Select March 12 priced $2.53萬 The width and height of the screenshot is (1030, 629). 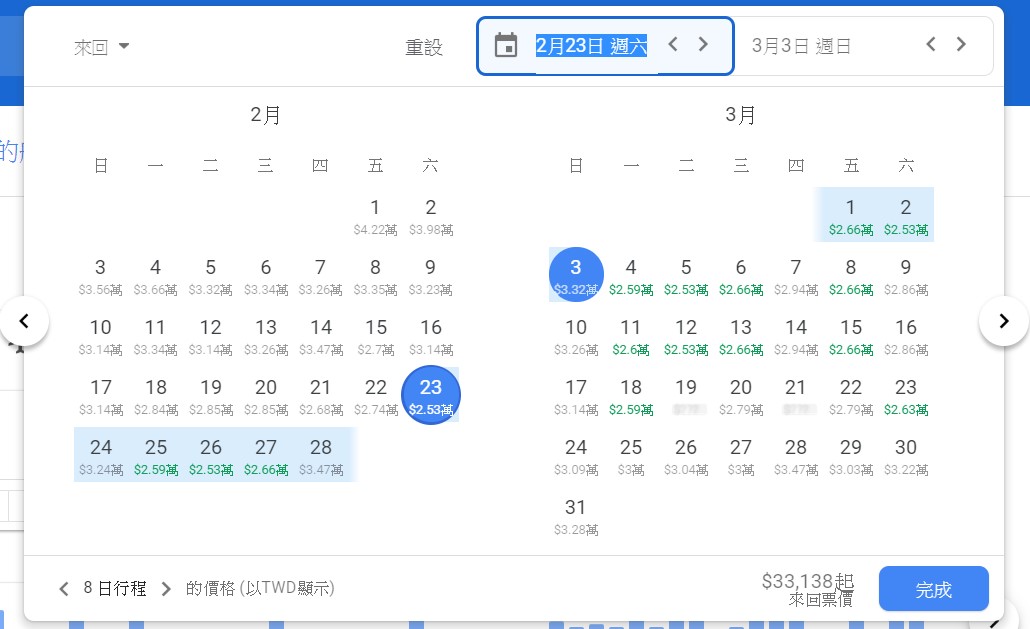pos(686,334)
